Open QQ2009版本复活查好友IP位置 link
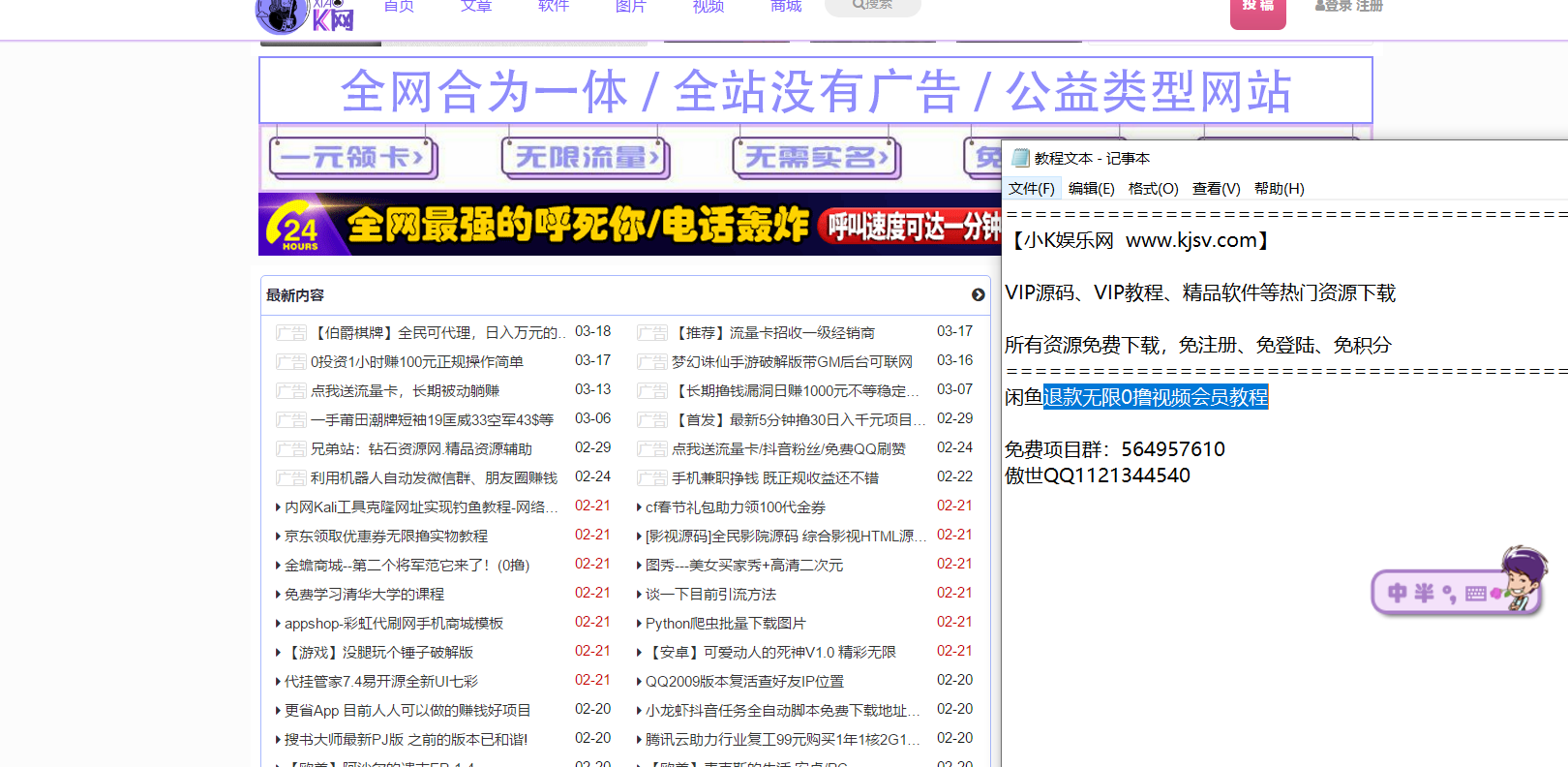This screenshot has height=767, width=1568. pyautogui.click(x=744, y=682)
